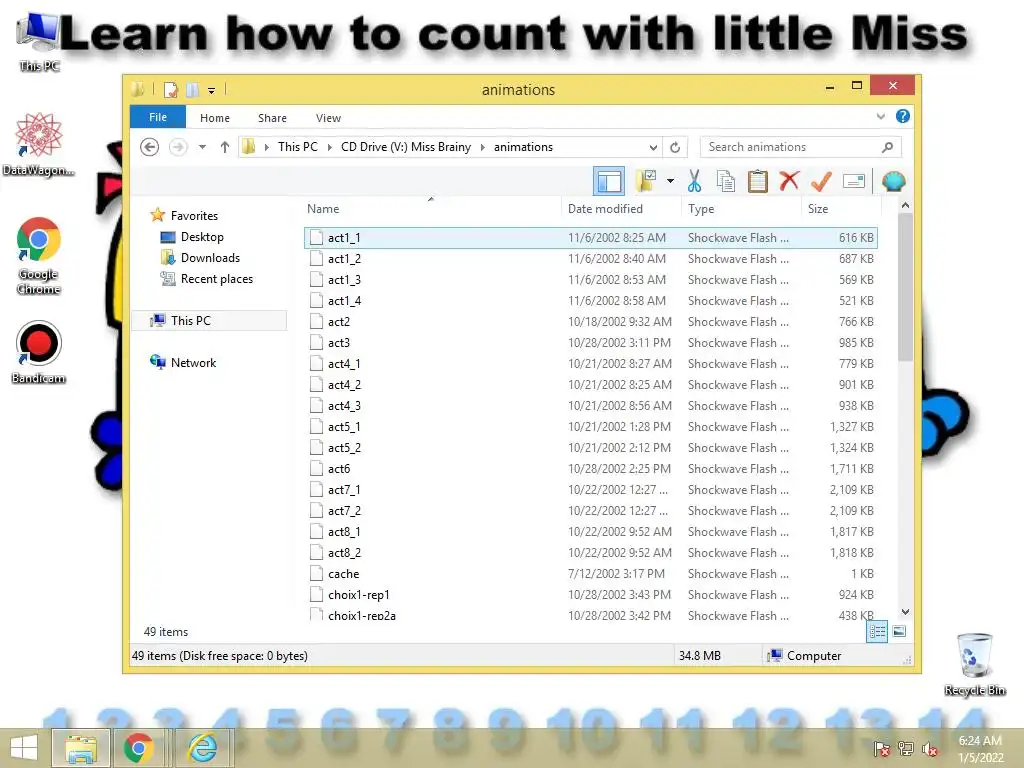Open address bar history dropdown
The width and height of the screenshot is (1024, 768).
[x=653, y=147]
